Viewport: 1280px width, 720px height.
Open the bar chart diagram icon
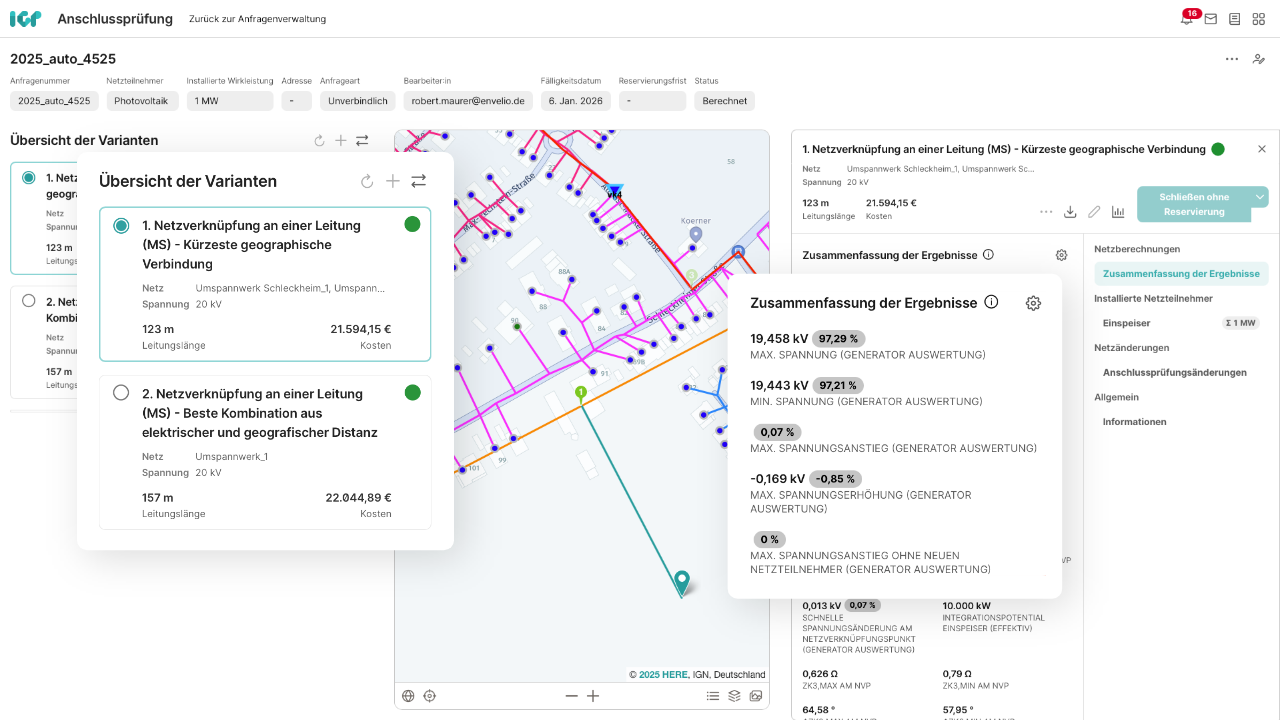coord(1118,212)
